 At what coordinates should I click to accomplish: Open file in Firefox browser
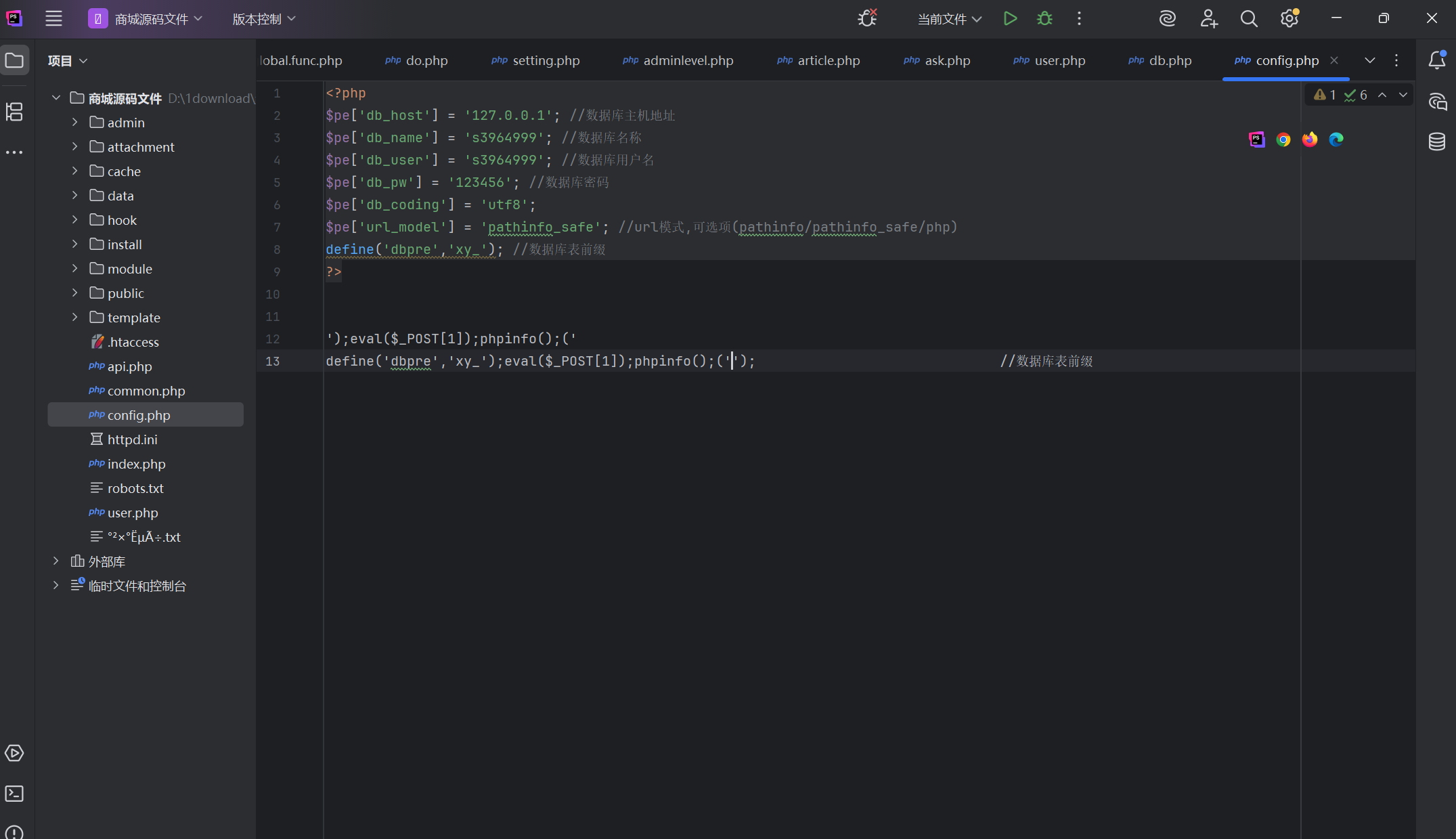(1310, 139)
